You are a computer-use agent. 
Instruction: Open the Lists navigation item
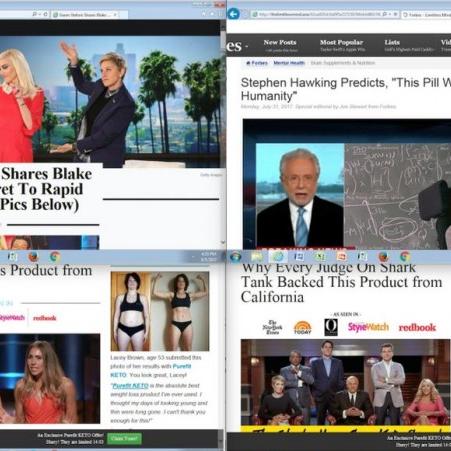click(392, 42)
